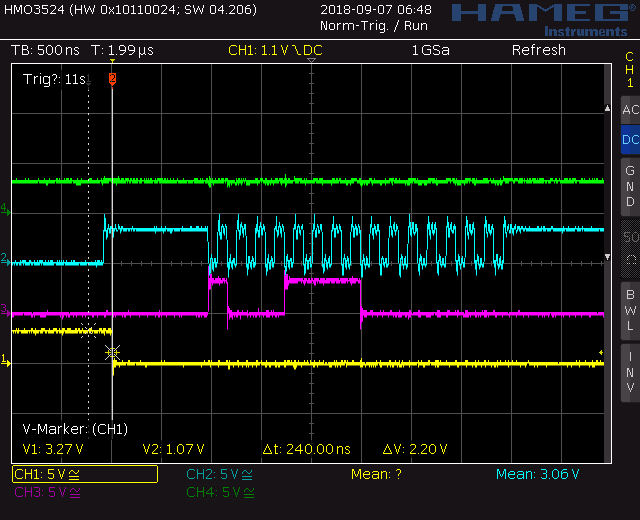Click channel 4 ground level indicator

5,209
